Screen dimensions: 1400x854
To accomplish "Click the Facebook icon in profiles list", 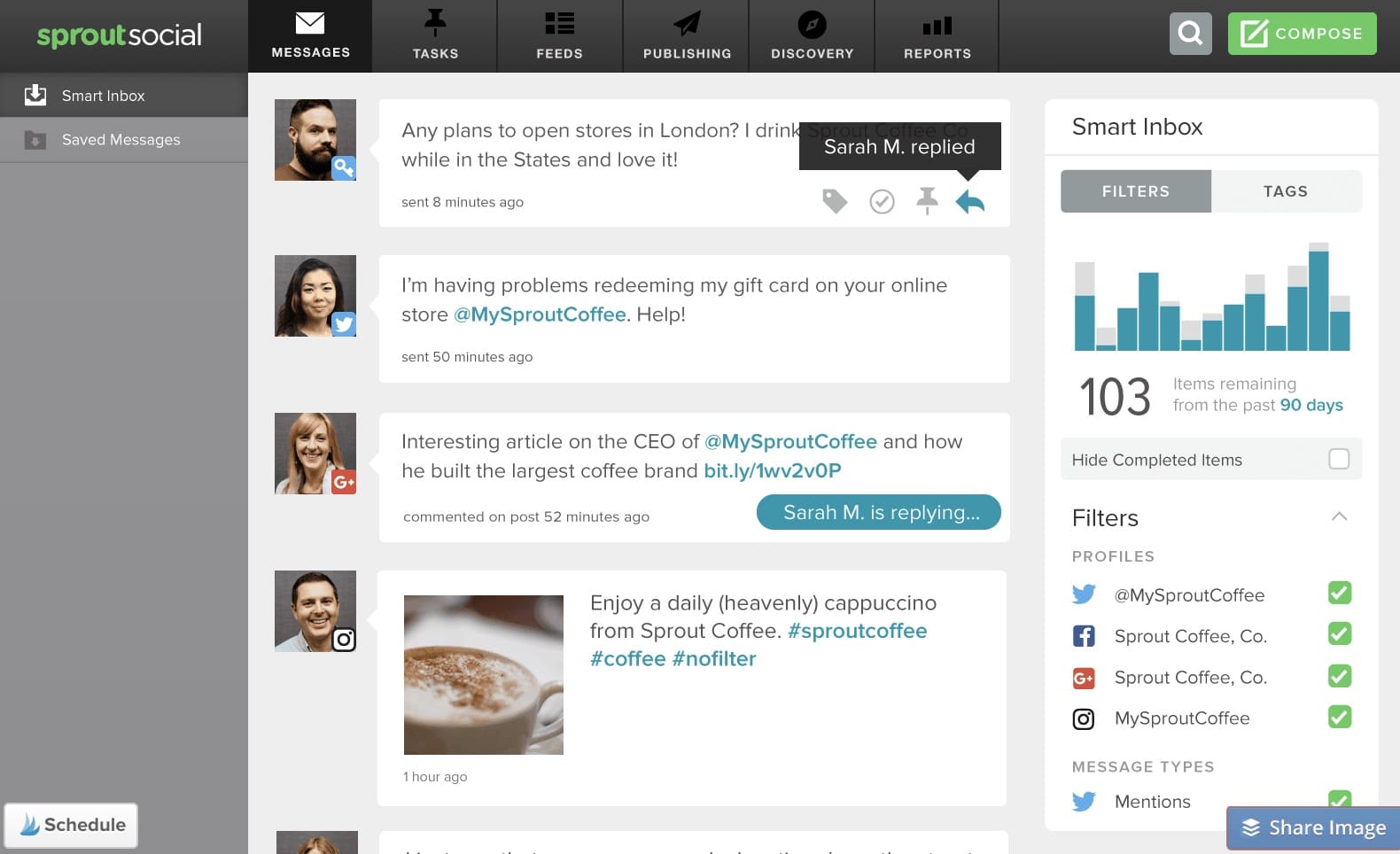I will (1084, 636).
